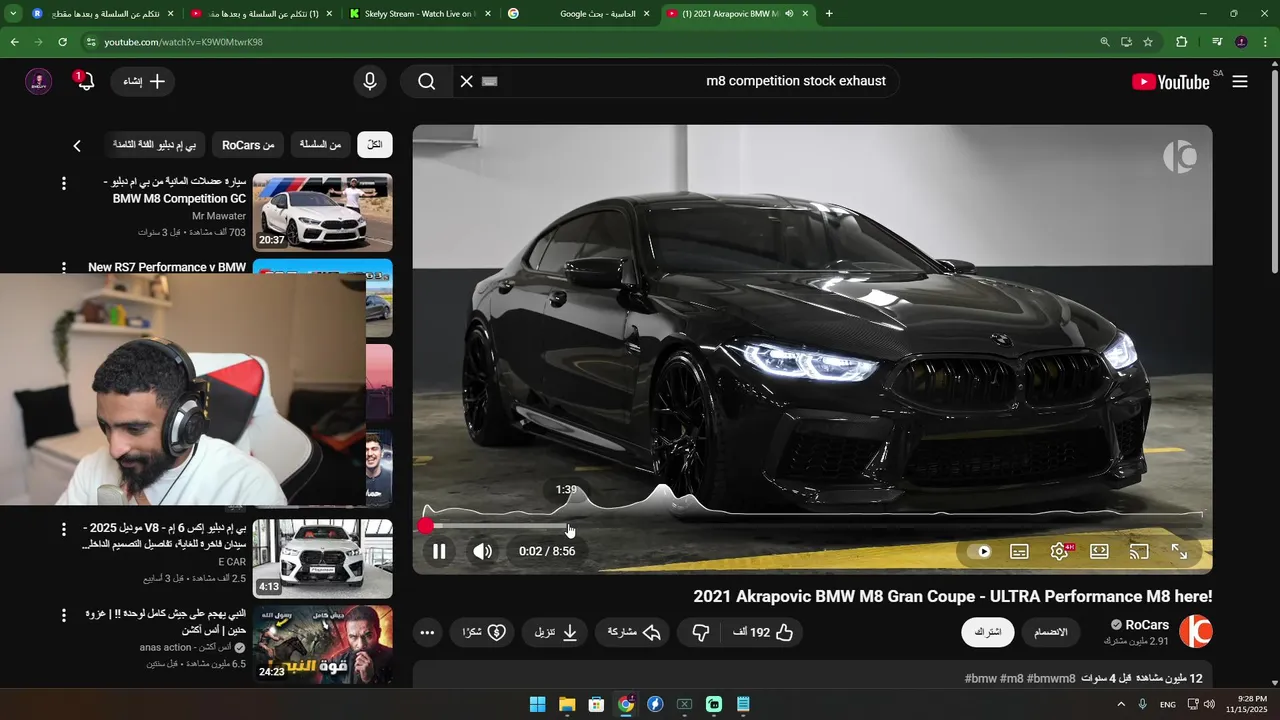Select the من RoCars filter chip
Viewport: 1280px width, 720px height.
(x=248, y=145)
